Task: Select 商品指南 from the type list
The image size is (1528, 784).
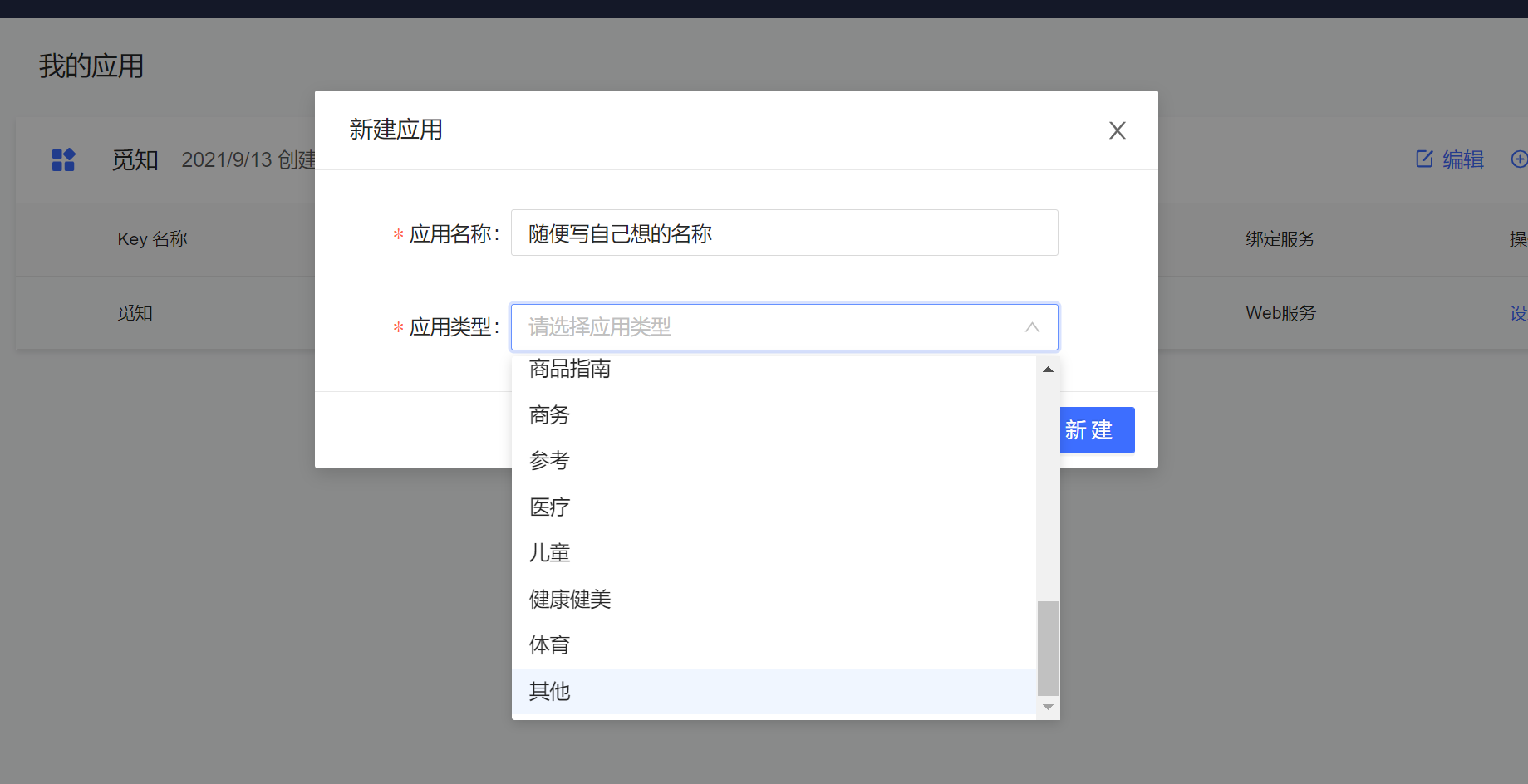Action: pyautogui.click(x=570, y=369)
